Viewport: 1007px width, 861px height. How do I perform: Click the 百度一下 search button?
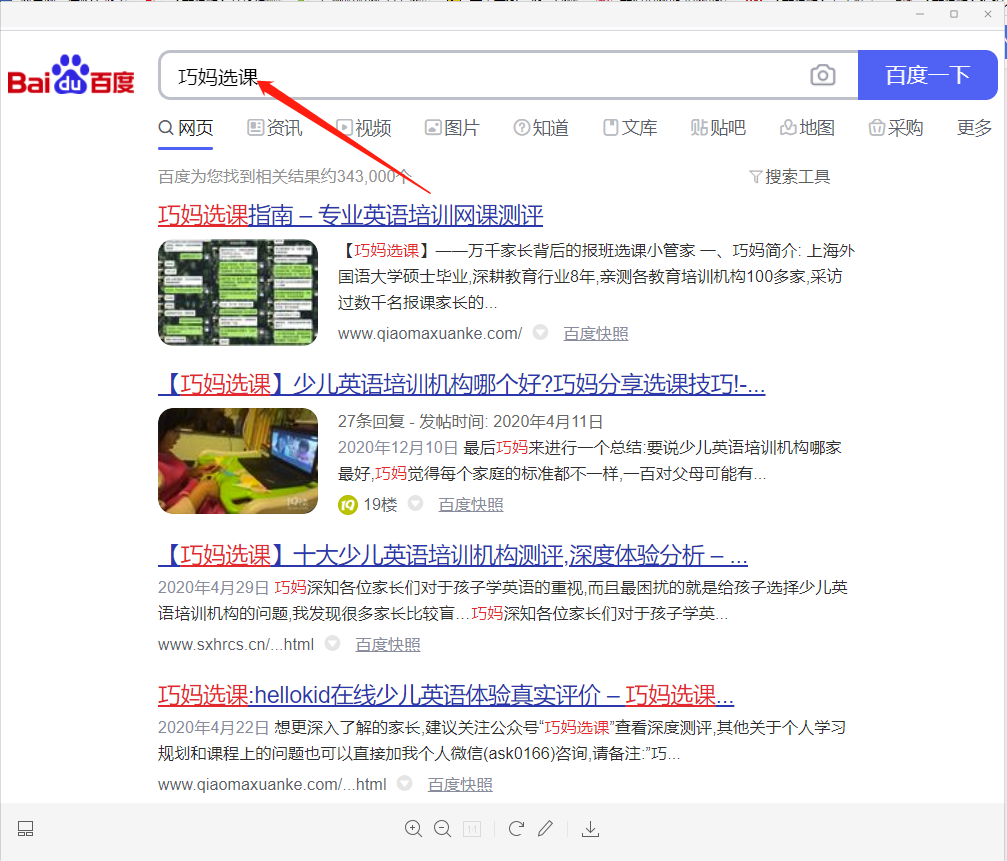coord(927,75)
